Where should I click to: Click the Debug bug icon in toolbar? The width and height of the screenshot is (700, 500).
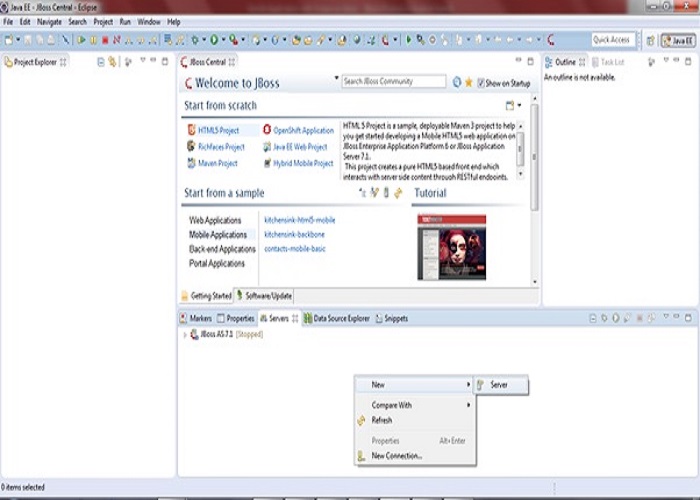tap(195, 40)
